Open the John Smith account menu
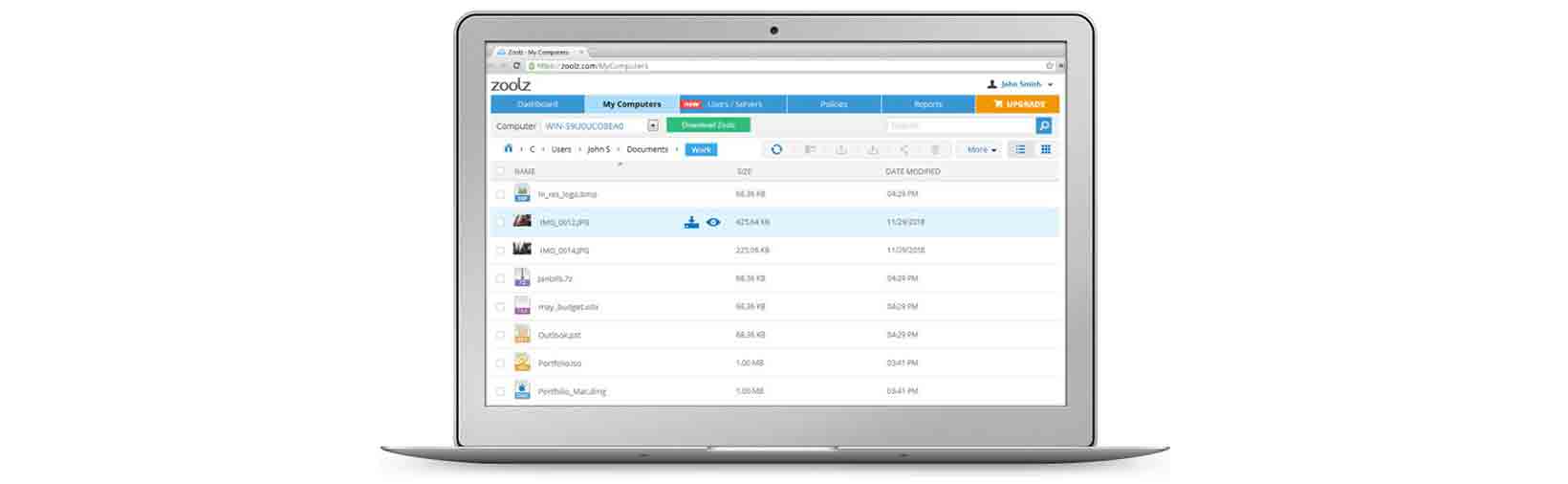The height and width of the screenshot is (484, 1568). [x=1020, y=84]
